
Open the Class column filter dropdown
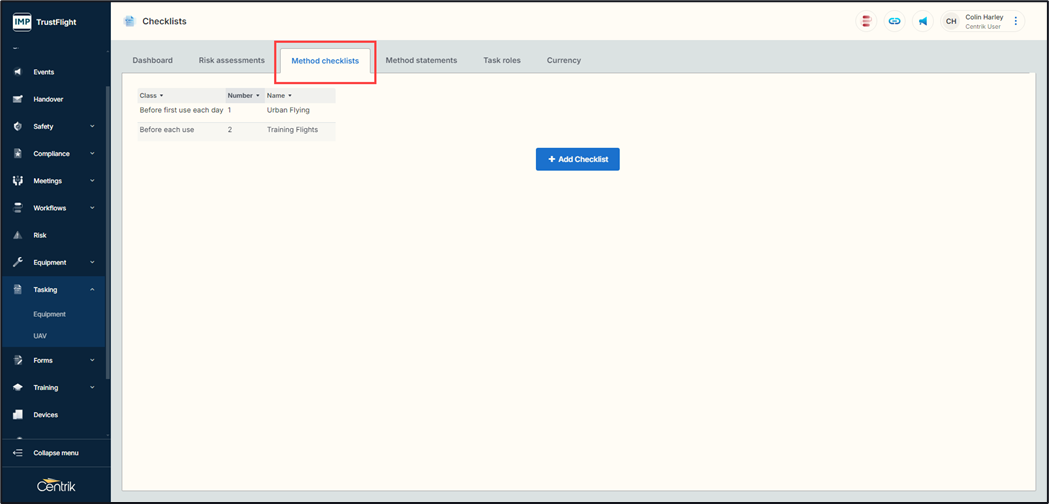(161, 96)
